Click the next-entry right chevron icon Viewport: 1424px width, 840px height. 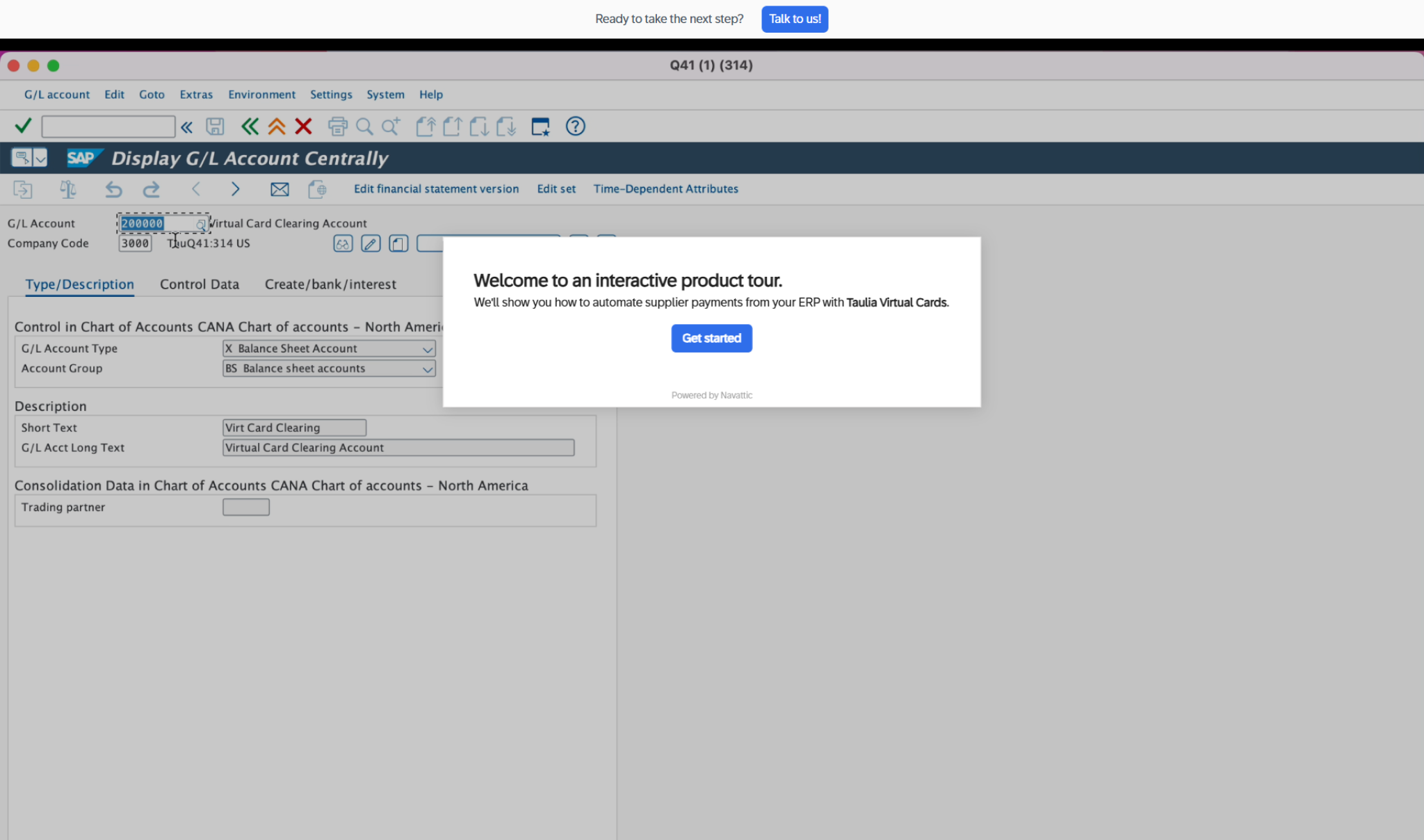[x=236, y=189]
